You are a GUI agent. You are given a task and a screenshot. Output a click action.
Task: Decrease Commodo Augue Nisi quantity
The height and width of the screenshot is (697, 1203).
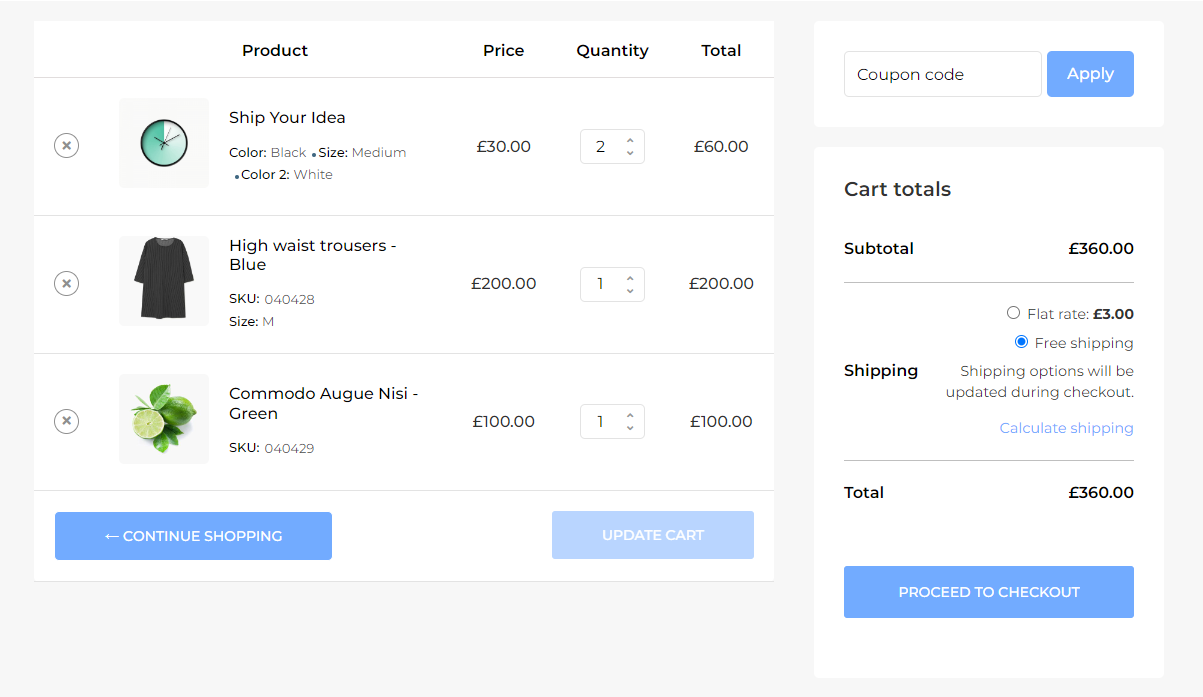click(x=630, y=428)
